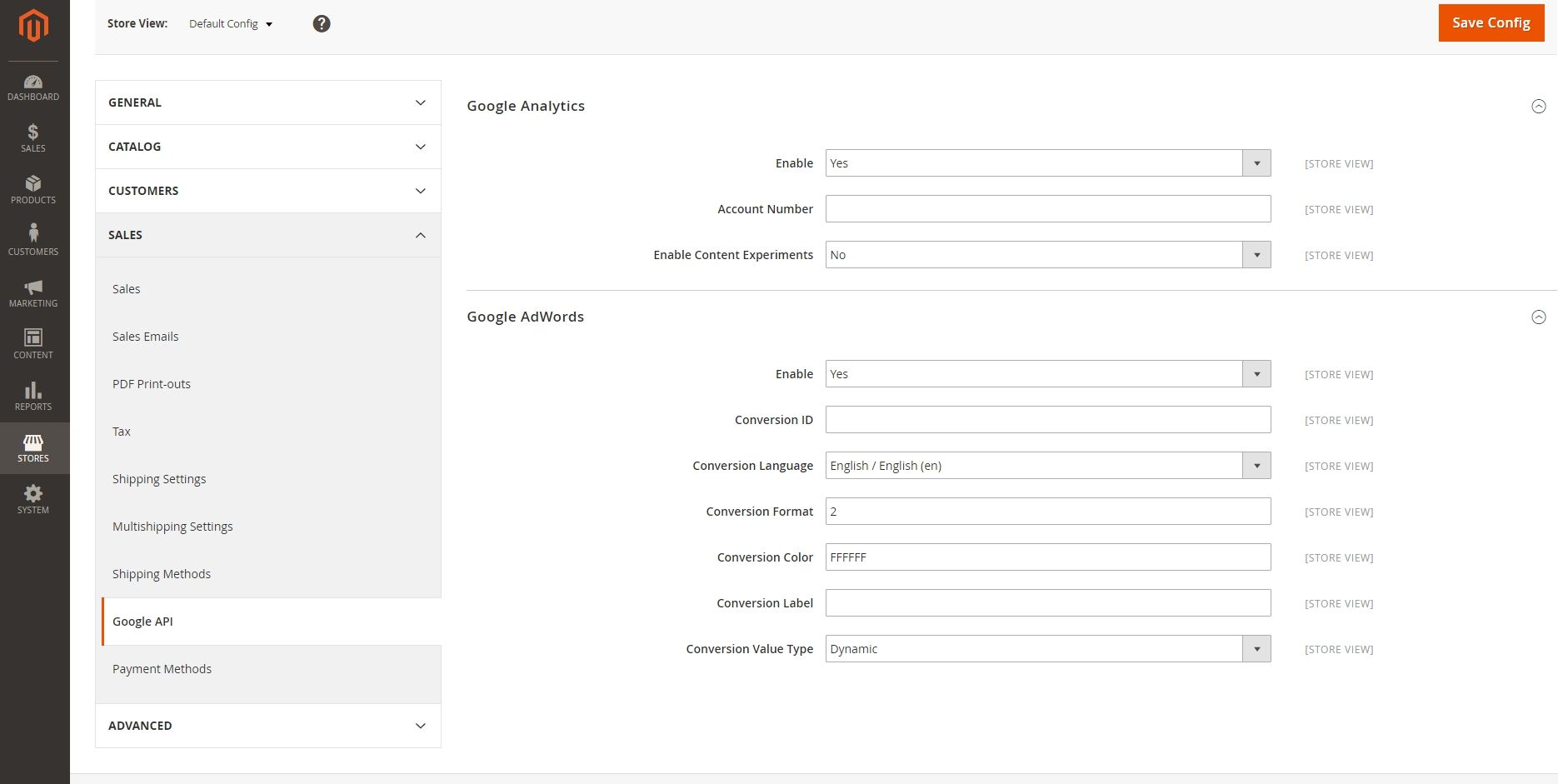Click the help question mark icon

click(322, 23)
